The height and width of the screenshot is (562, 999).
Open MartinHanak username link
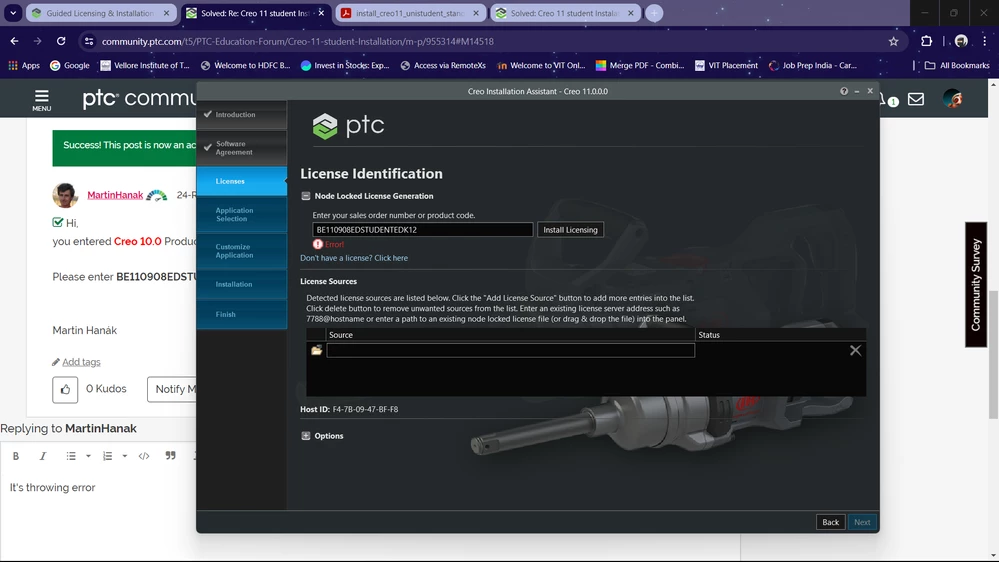(x=115, y=195)
